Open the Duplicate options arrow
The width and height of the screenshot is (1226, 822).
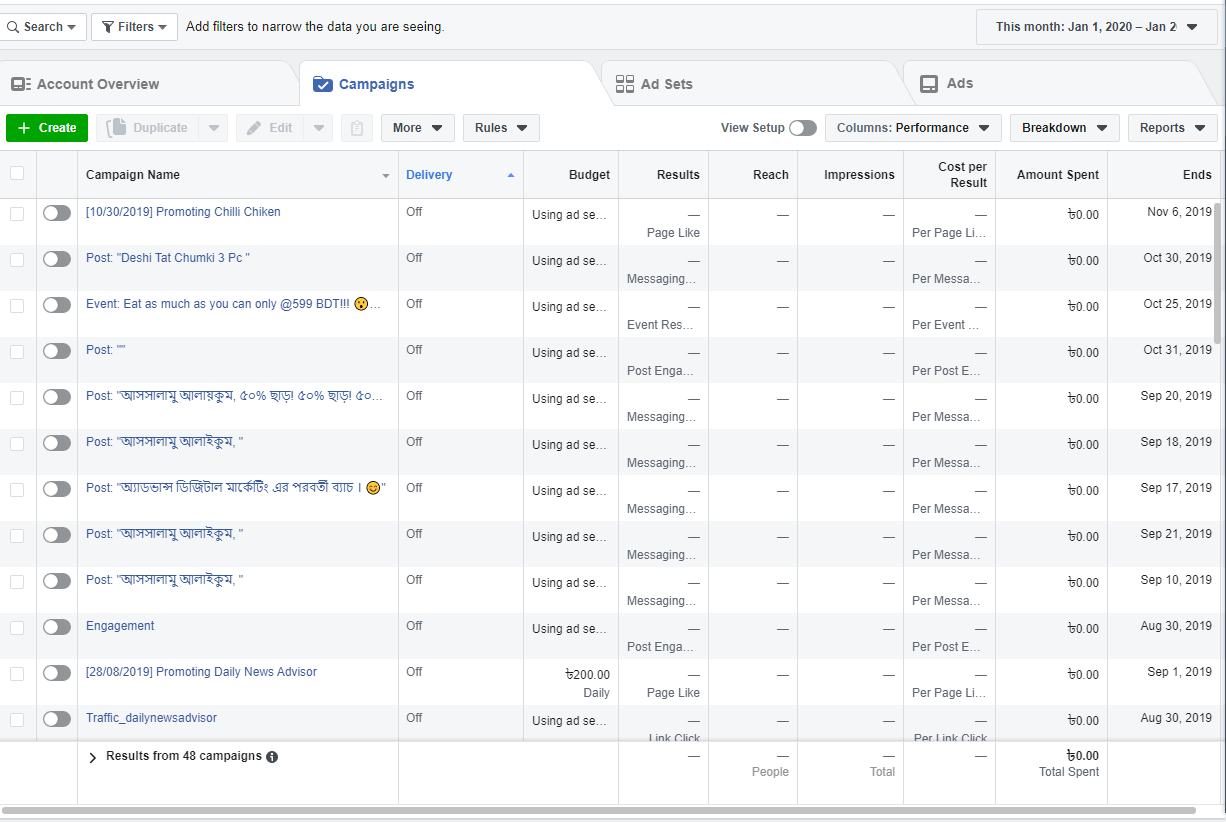213,128
